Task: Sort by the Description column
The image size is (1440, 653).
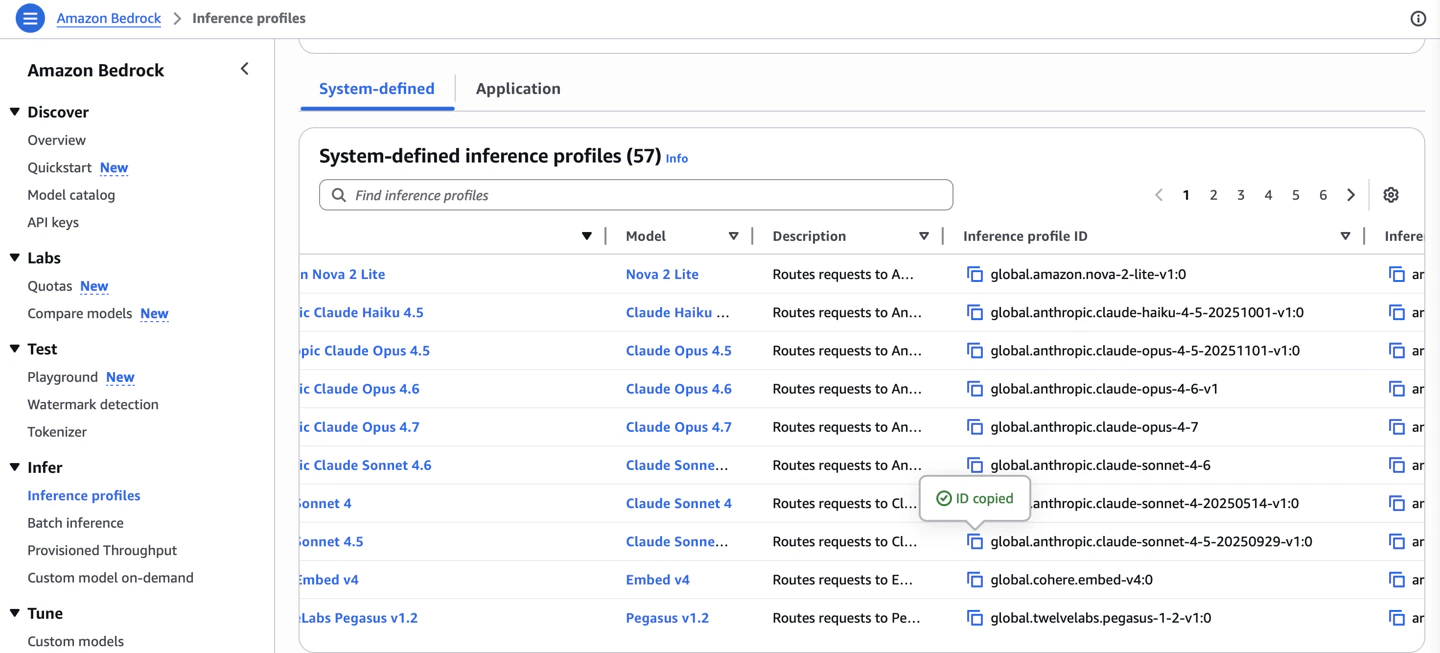Action: (923, 236)
